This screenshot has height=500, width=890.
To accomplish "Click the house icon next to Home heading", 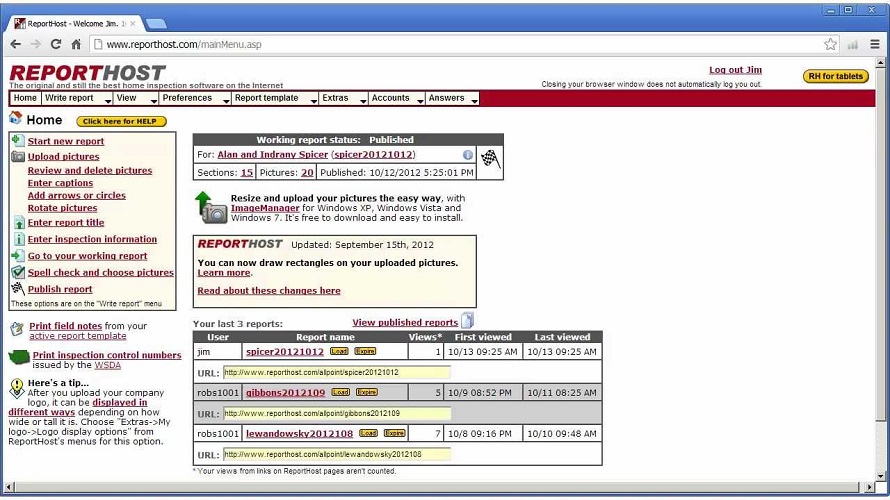I will pos(15,118).
